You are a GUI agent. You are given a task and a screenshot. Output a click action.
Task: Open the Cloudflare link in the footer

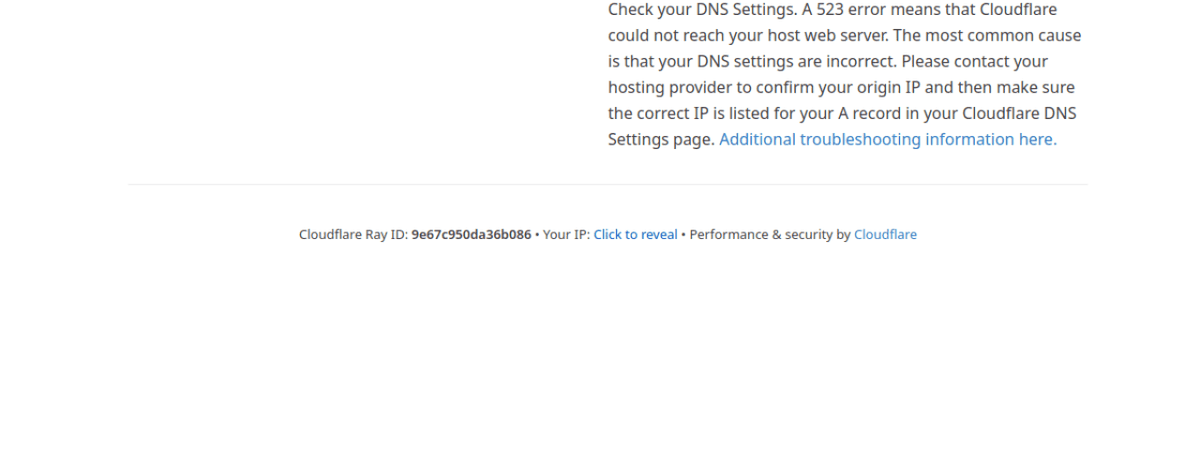[x=885, y=235]
